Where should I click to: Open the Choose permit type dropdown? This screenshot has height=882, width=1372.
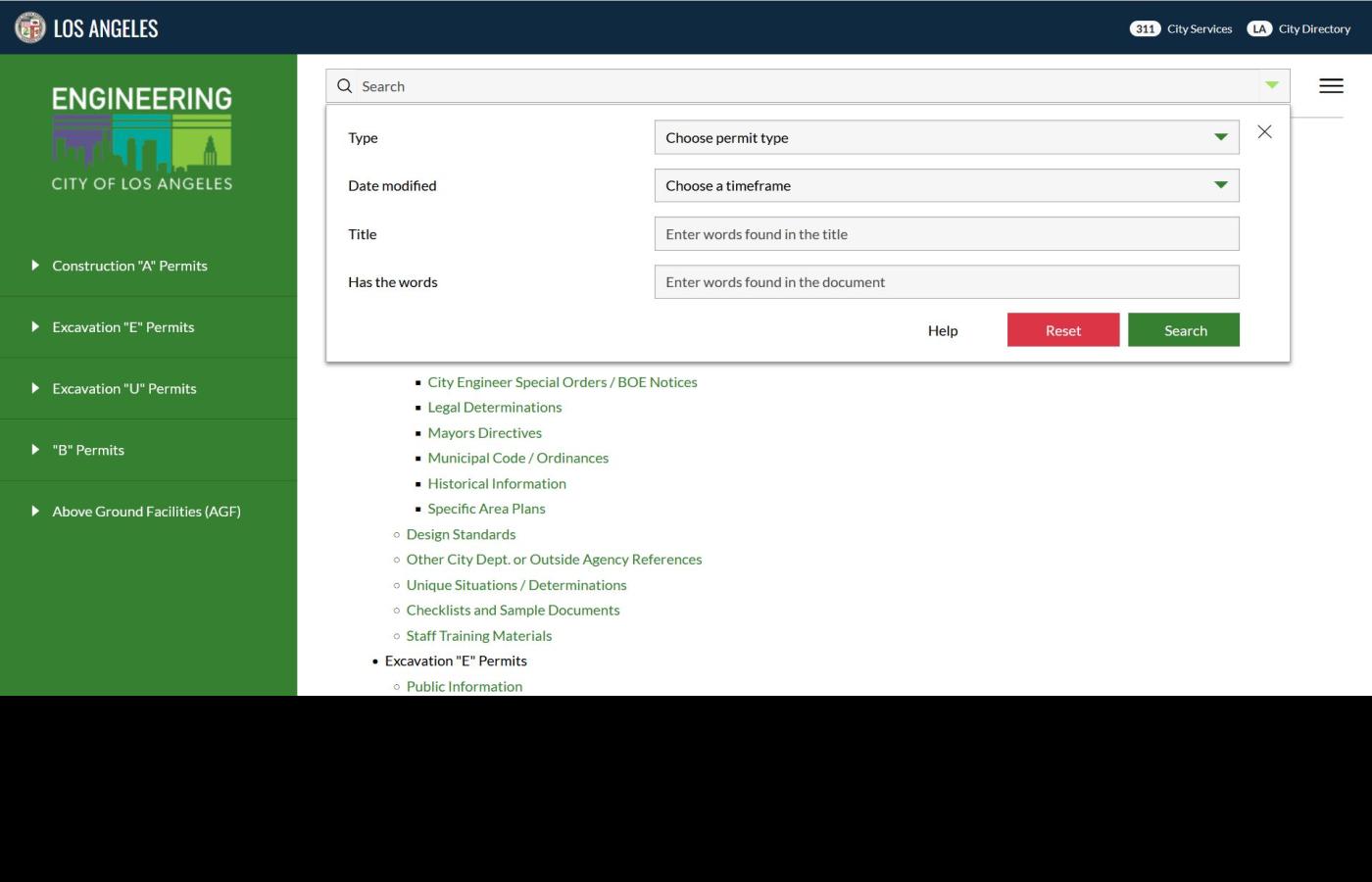[x=944, y=137]
